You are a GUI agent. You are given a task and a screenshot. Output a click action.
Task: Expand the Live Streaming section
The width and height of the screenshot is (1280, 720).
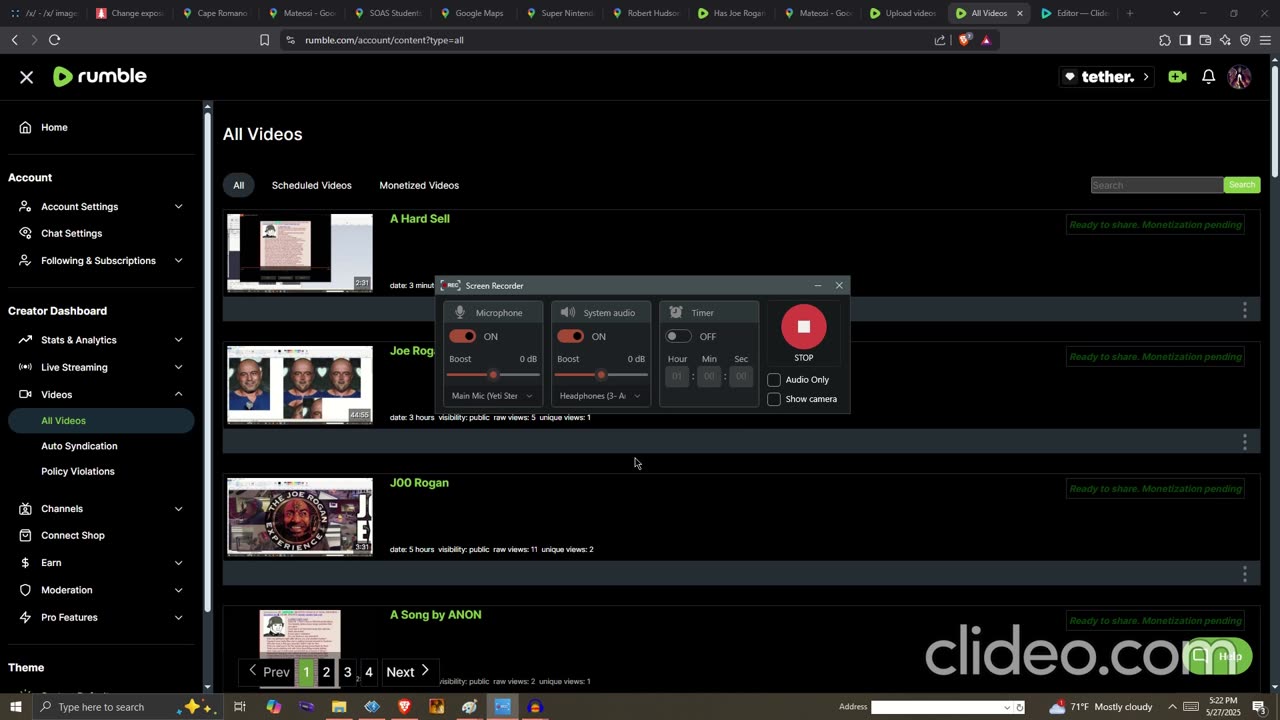[x=100, y=367]
